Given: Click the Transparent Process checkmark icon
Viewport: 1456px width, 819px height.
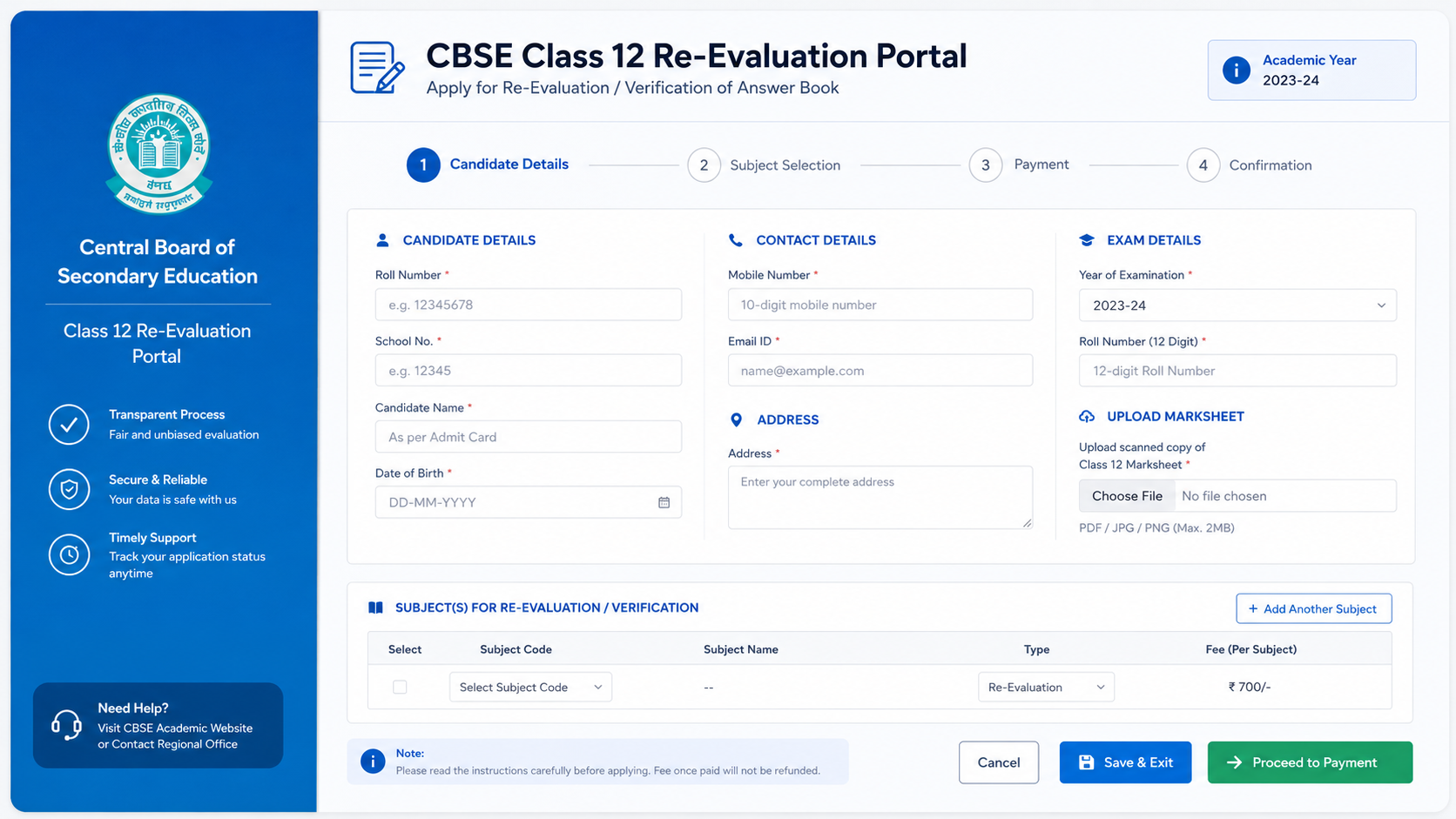Looking at the screenshot, I should coord(69,425).
